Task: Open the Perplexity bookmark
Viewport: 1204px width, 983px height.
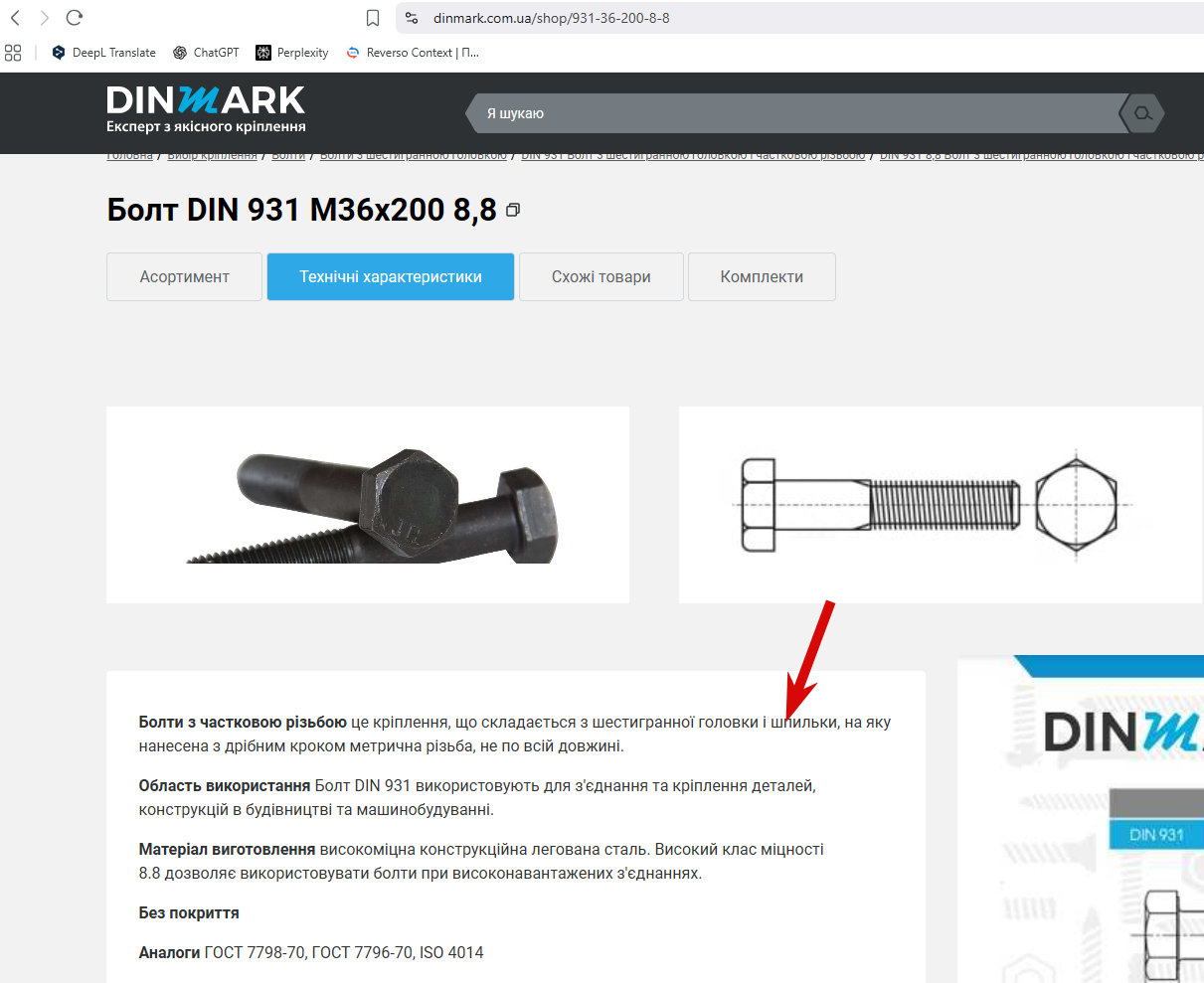Action: tap(292, 53)
